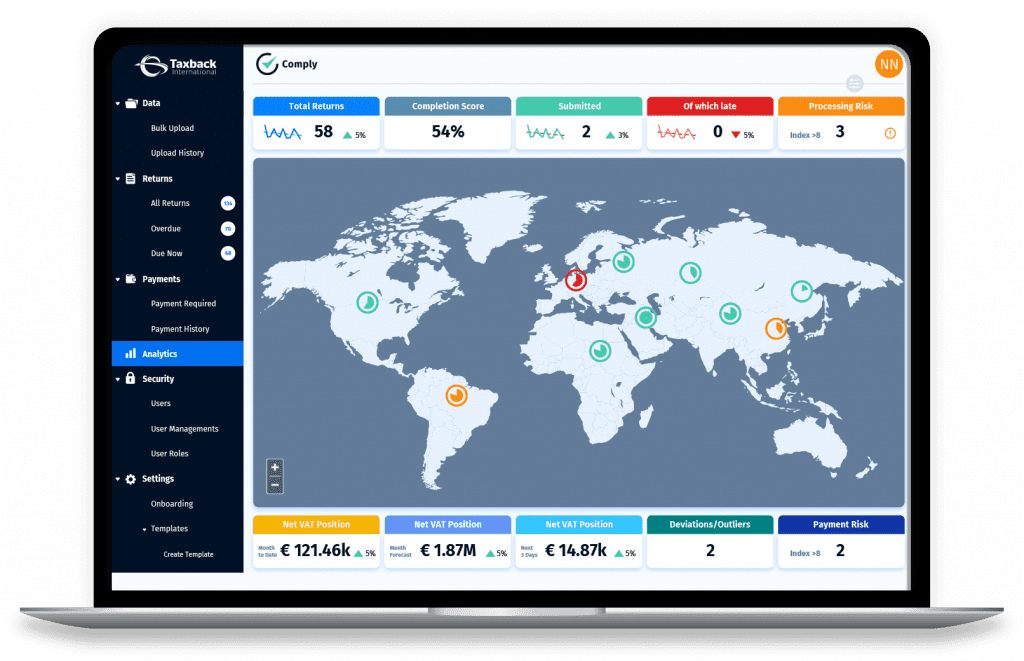Select the red map marker in Europe
Viewport: 1024px width, 661px height.
[x=575, y=280]
